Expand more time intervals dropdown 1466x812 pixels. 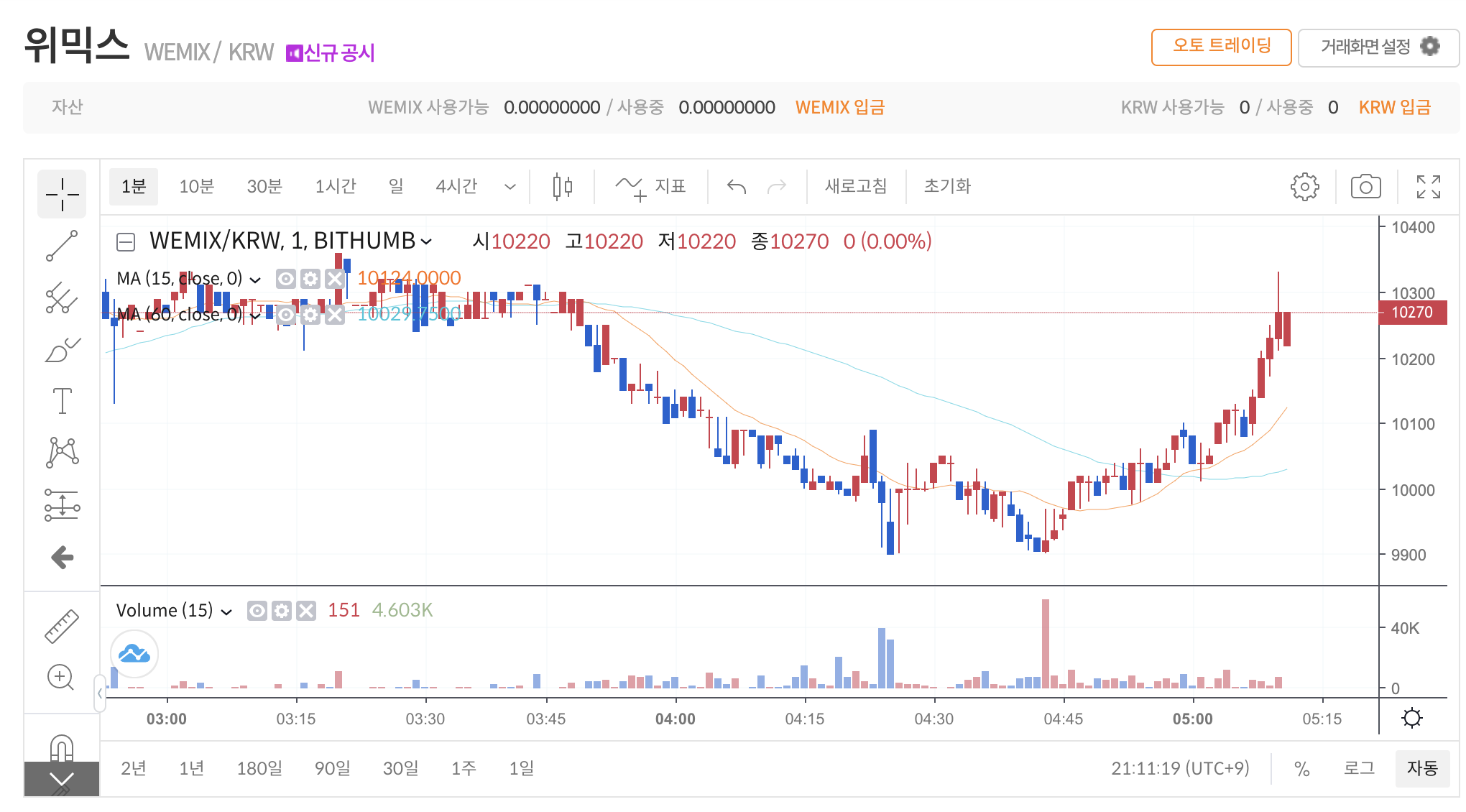[x=510, y=187]
